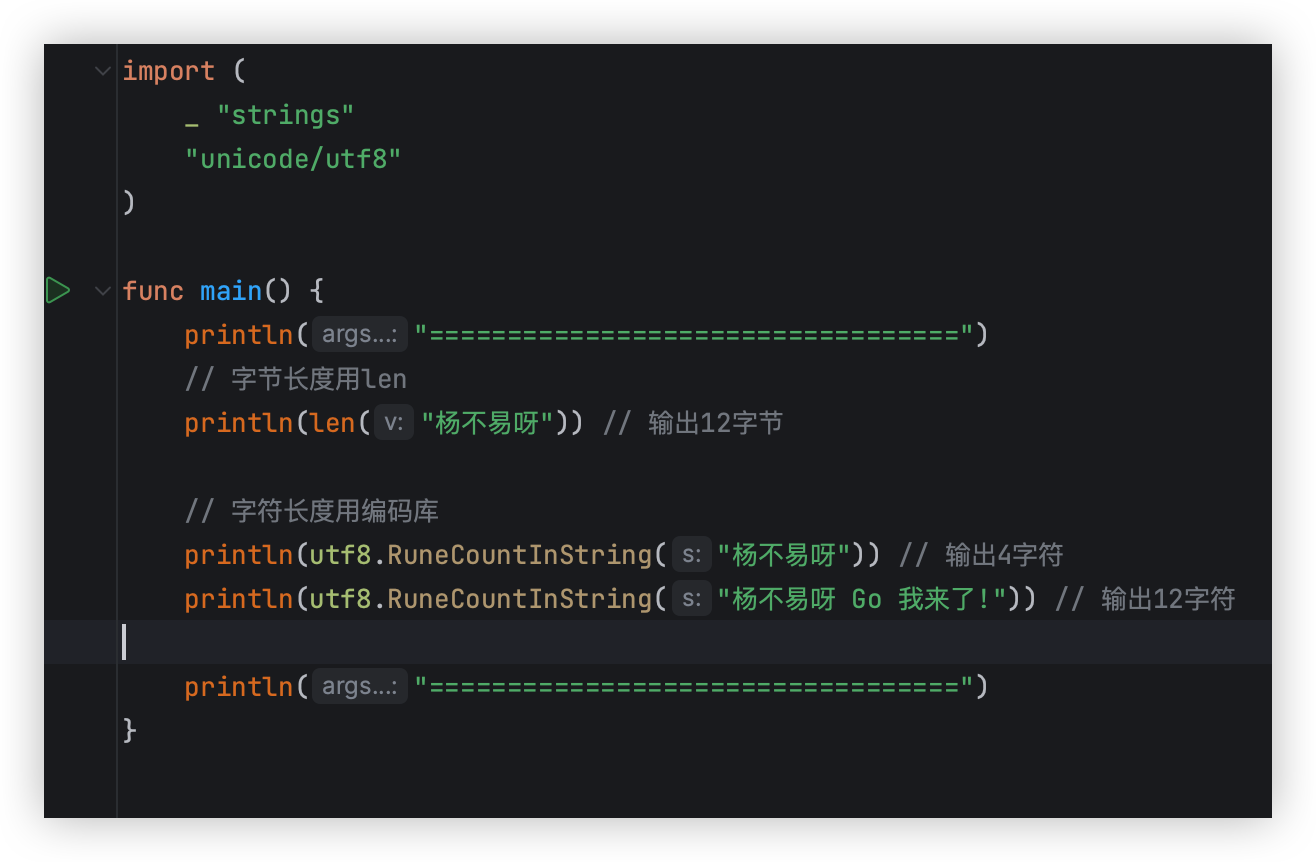Click the args hint in first println
This screenshot has height=862, width=1316.
360,335
